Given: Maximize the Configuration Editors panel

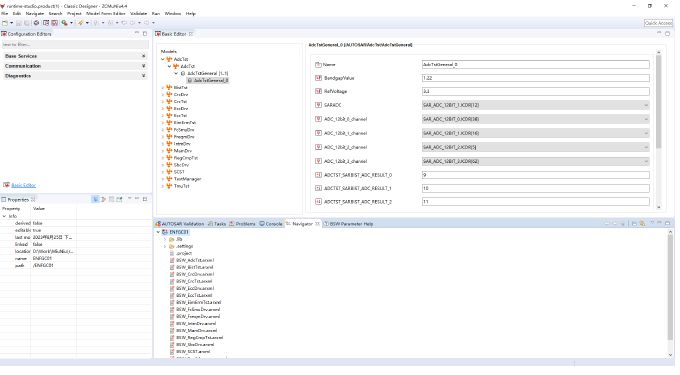Looking at the screenshot, I should [x=145, y=33].
